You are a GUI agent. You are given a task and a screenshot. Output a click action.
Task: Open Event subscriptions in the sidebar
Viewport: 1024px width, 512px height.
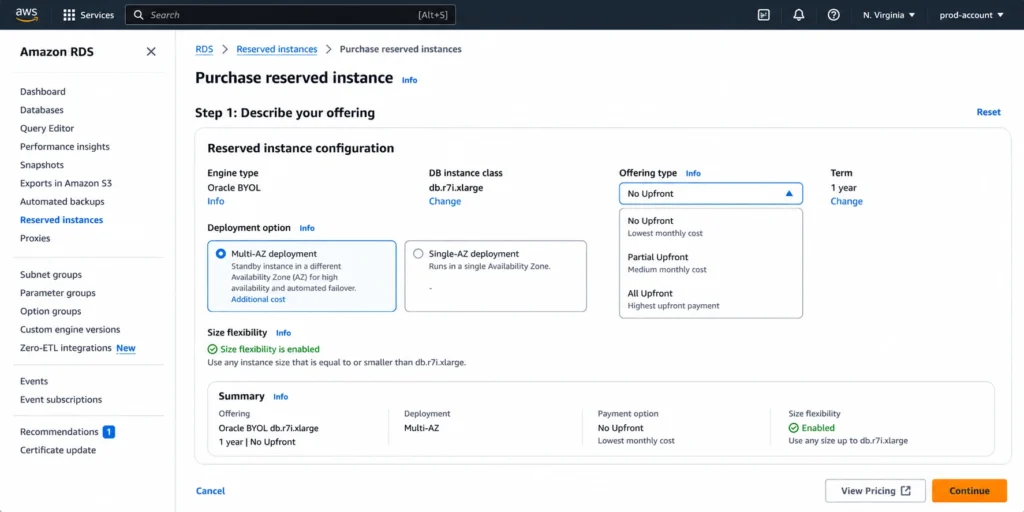point(61,400)
